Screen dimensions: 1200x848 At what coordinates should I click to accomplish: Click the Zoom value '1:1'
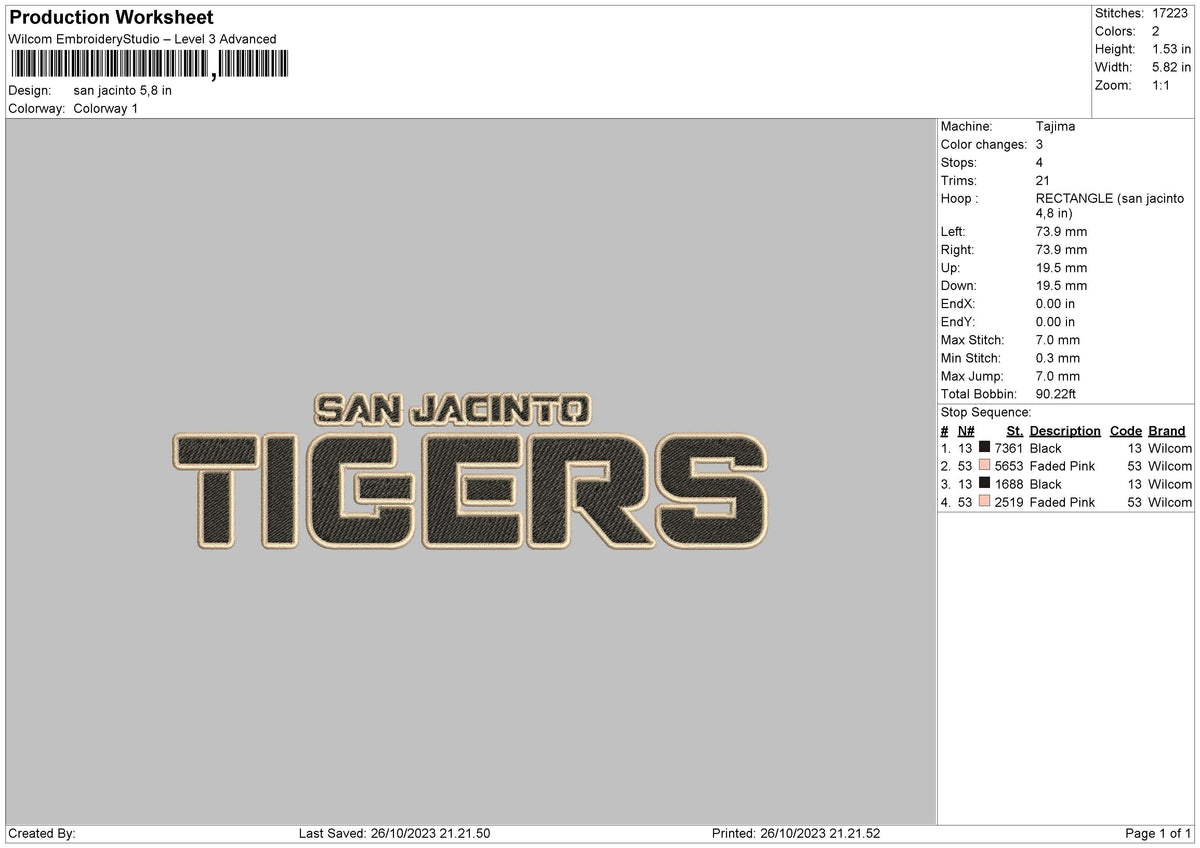pos(1162,85)
